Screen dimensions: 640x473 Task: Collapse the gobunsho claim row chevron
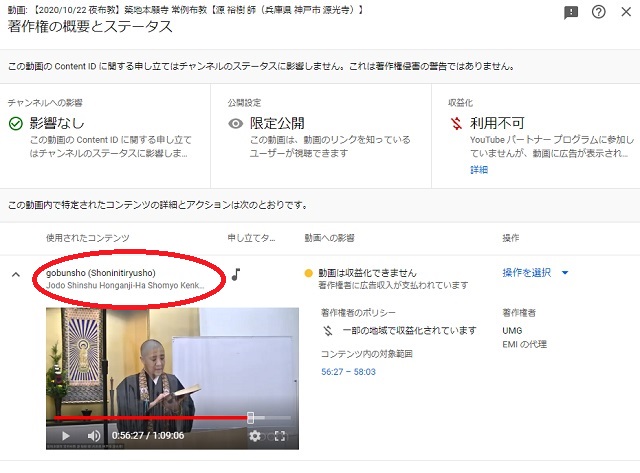(16, 274)
